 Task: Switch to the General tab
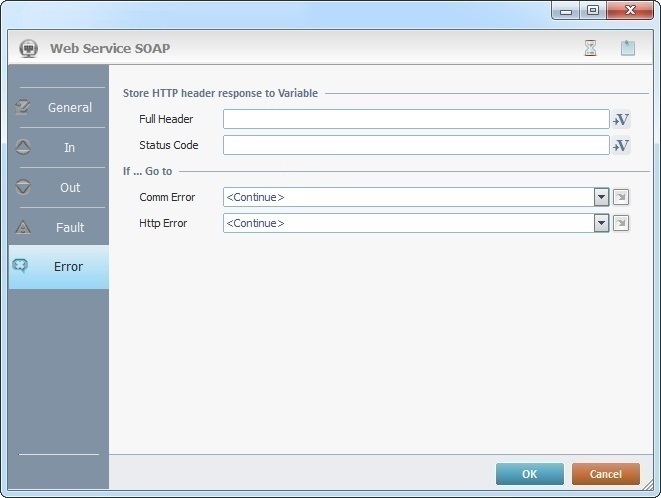click(59, 107)
